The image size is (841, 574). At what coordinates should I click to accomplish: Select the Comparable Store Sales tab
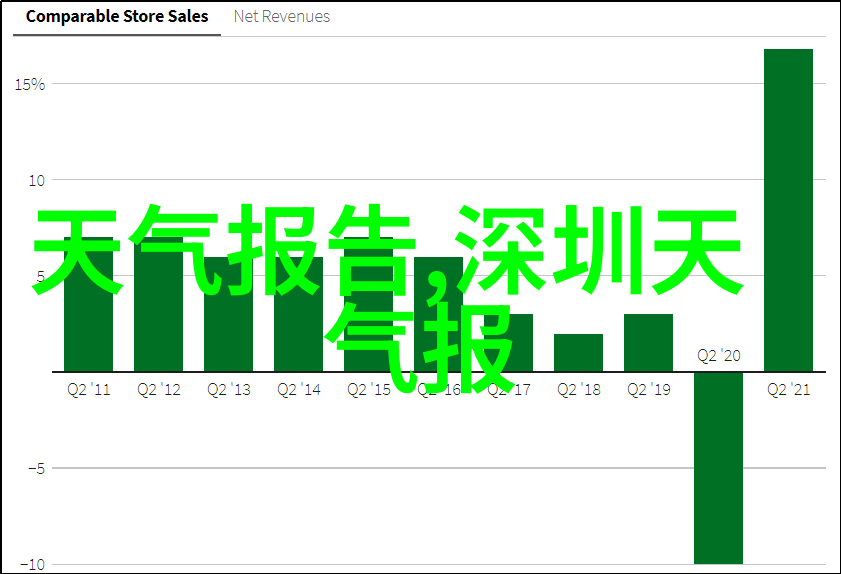pyautogui.click(x=117, y=17)
